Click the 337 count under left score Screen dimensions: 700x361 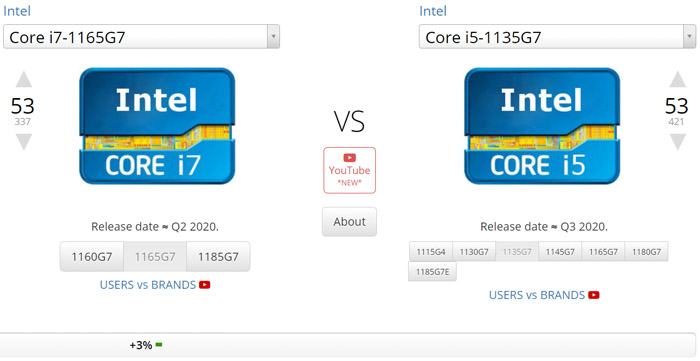(x=23, y=121)
